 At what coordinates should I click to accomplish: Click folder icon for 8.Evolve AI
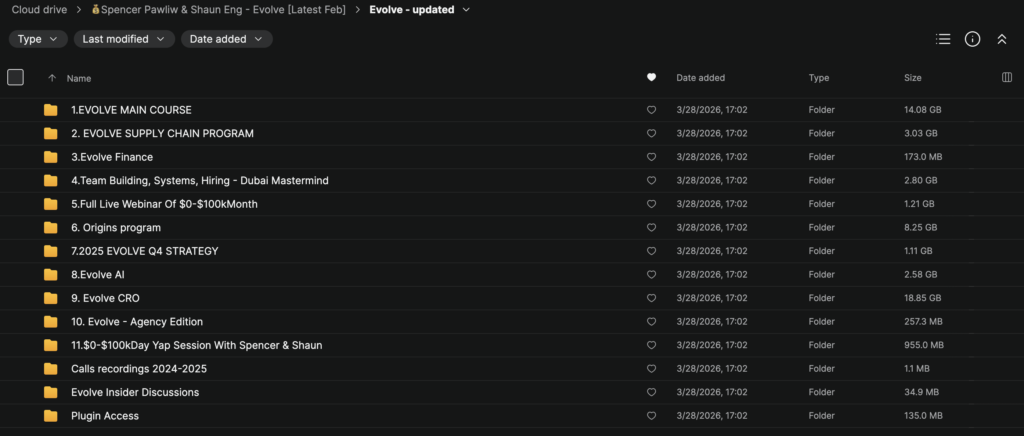[51, 274]
